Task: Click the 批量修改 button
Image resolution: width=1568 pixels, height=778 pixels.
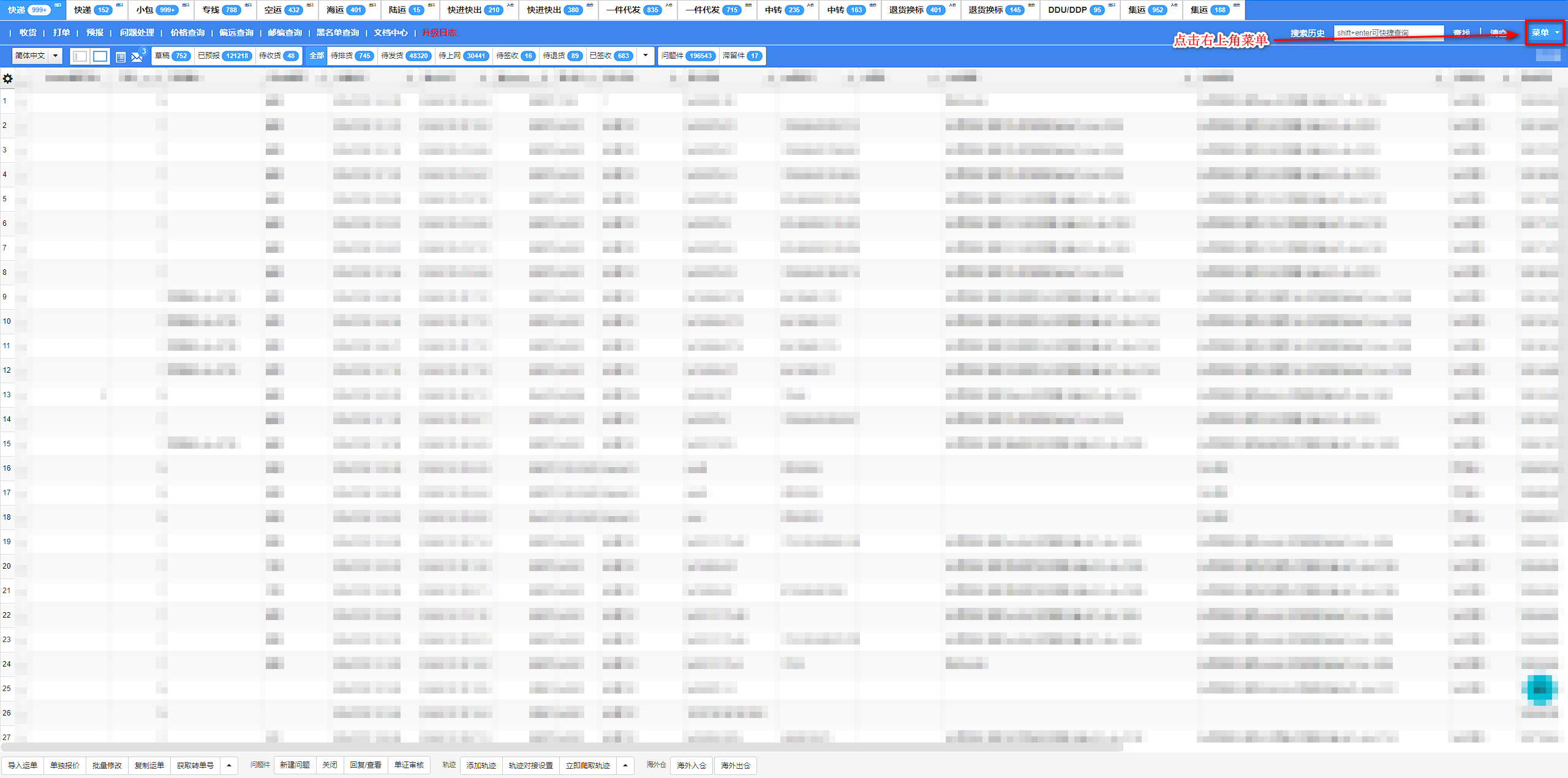Action: 107,765
